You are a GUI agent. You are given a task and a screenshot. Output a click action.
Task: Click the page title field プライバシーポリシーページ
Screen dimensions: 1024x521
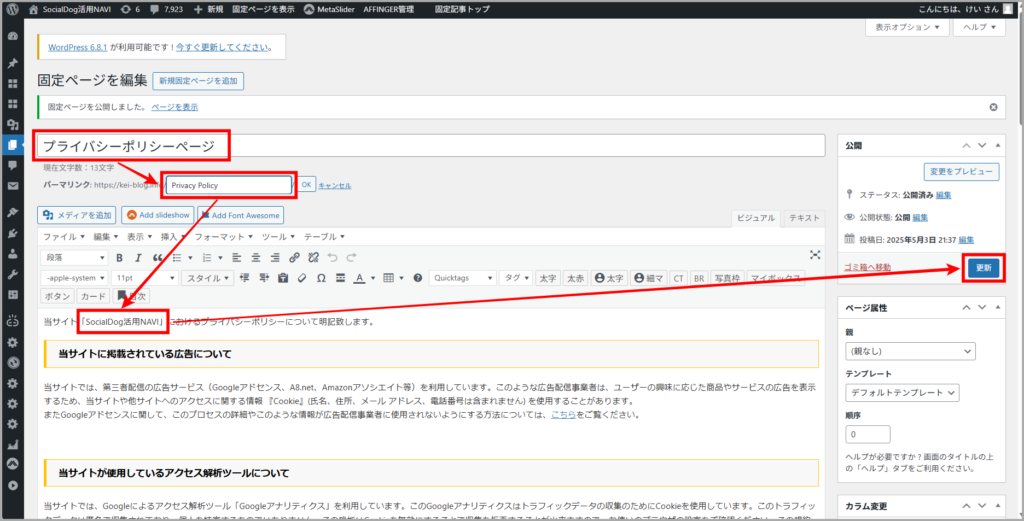click(x=433, y=146)
